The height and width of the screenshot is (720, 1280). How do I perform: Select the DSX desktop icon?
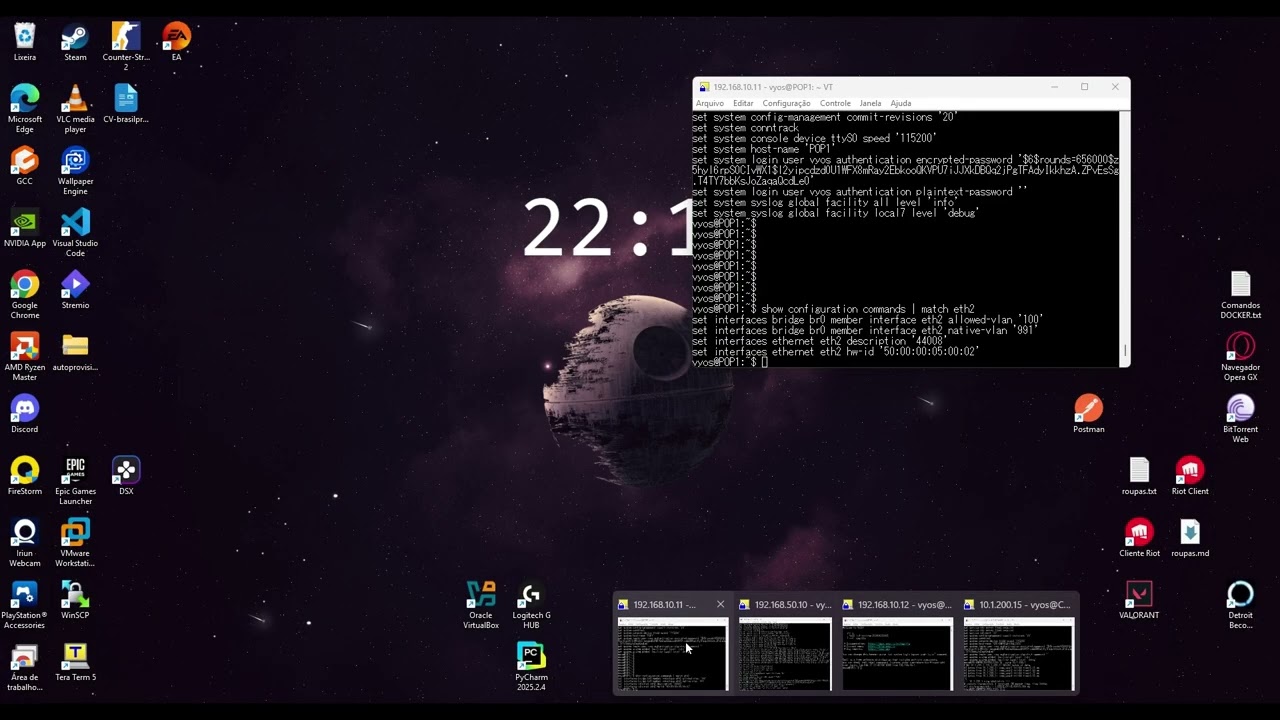pyautogui.click(x=126, y=476)
